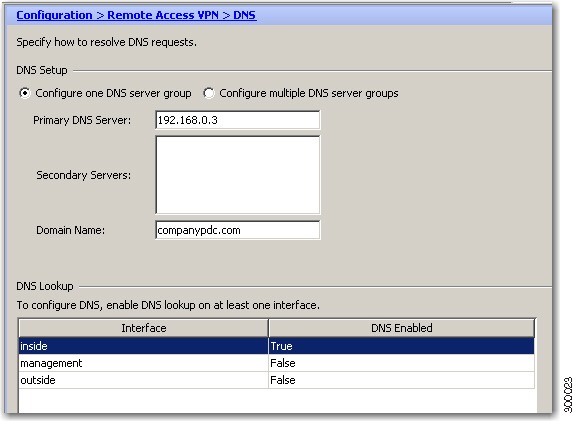Click the Primary DNS Server field
The width and height of the screenshot is (573, 421).
238,120
